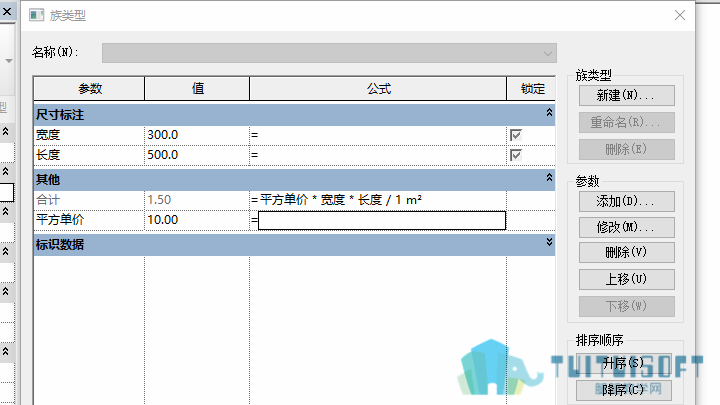Select the 长度 parameter name
The height and width of the screenshot is (405, 720).
pos(89,155)
